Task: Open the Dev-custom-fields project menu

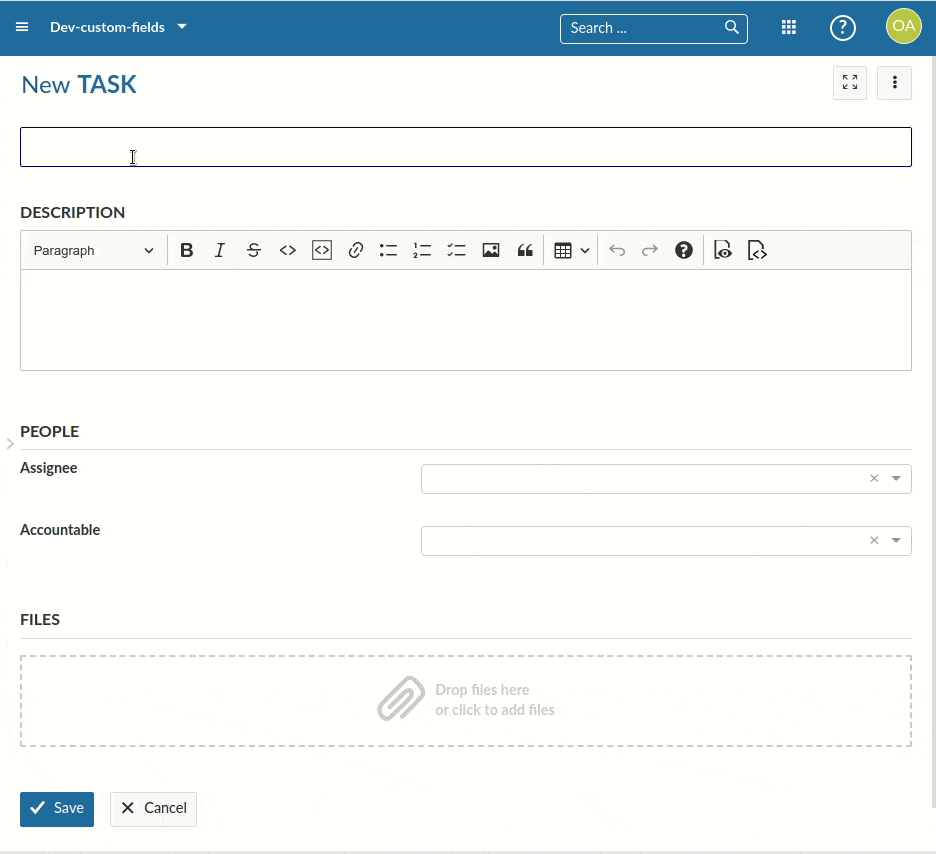Action: pos(118,27)
